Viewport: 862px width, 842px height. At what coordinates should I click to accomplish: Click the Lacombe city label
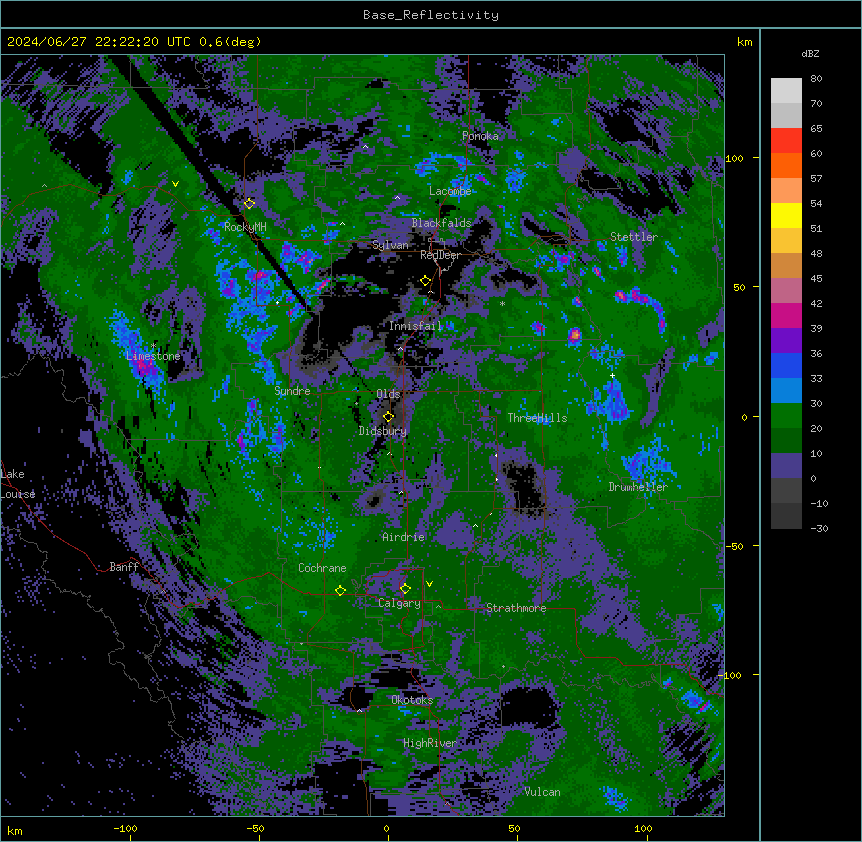point(450,191)
